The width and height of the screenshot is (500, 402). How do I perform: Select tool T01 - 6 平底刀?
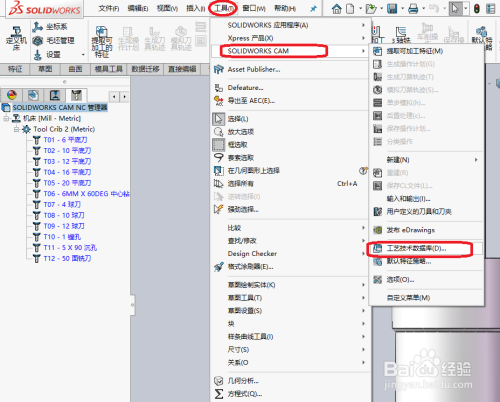tap(60, 140)
